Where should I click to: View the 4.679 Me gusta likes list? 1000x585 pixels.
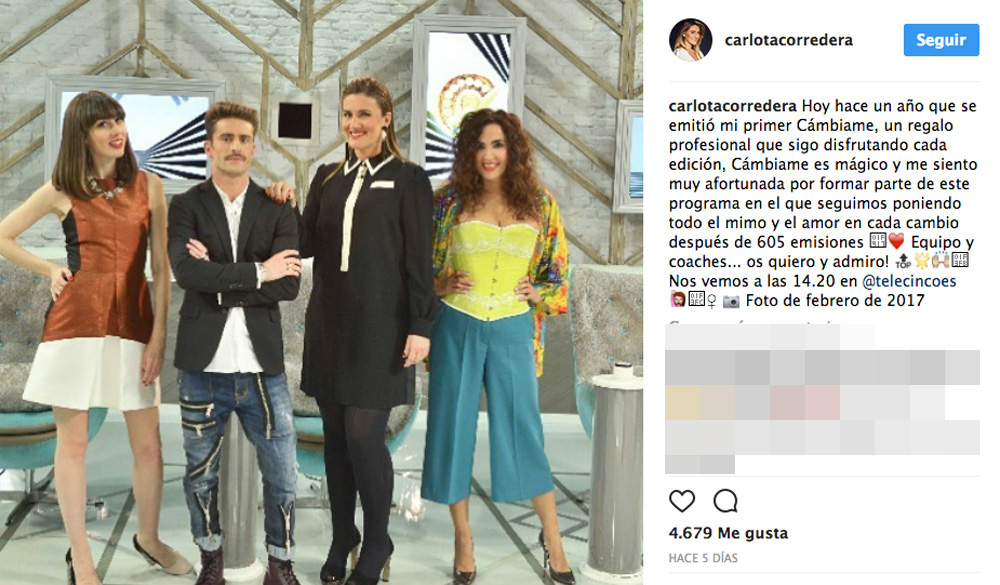(x=728, y=533)
